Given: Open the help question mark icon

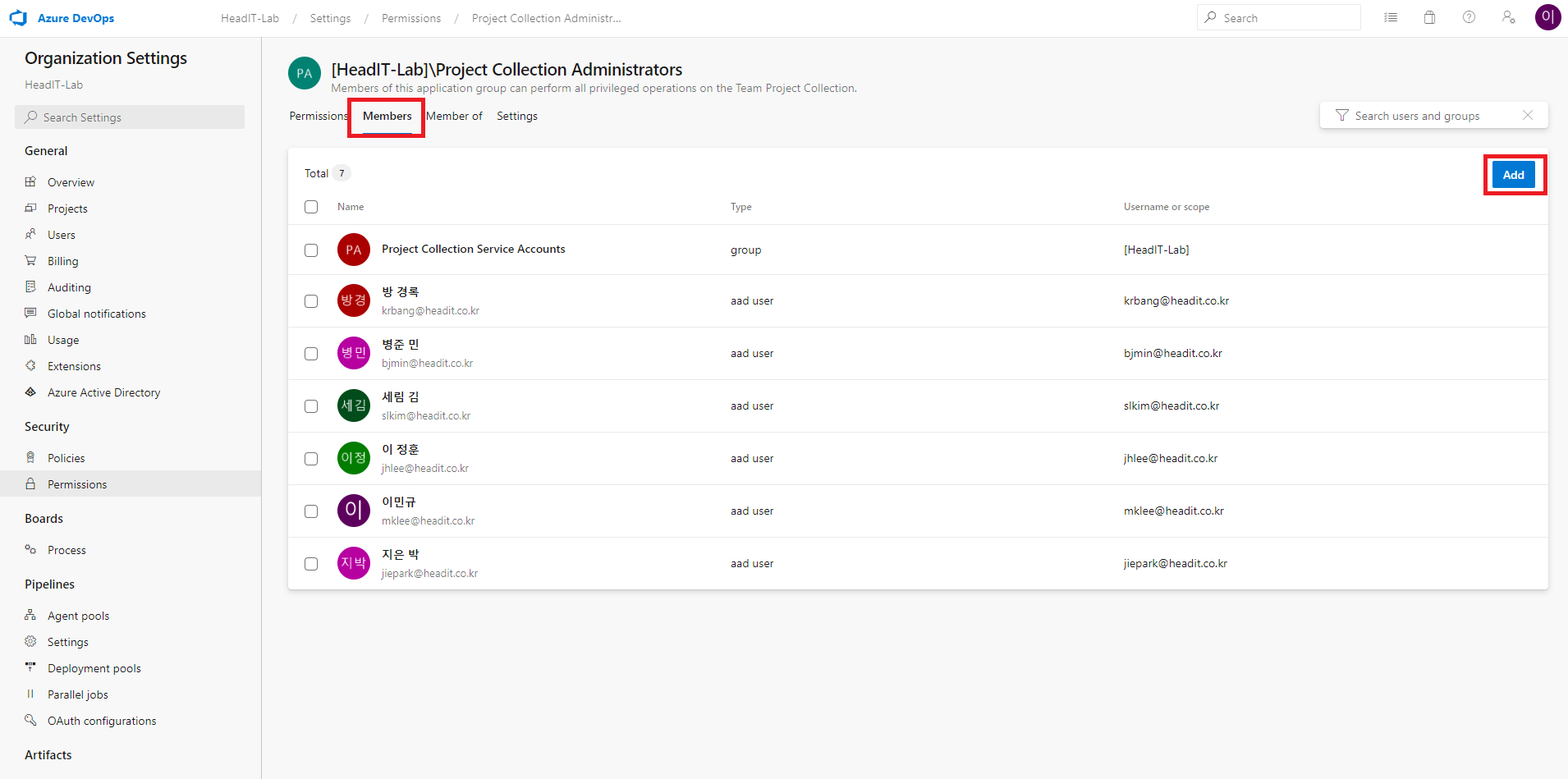Looking at the screenshot, I should click(1469, 17).
